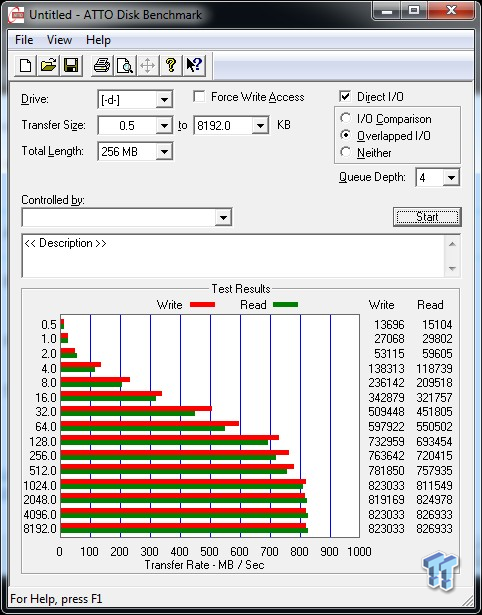Click the 512.0 transfer size label
Viewport: 482px width, 615px height.
click(x=42, y=471)
